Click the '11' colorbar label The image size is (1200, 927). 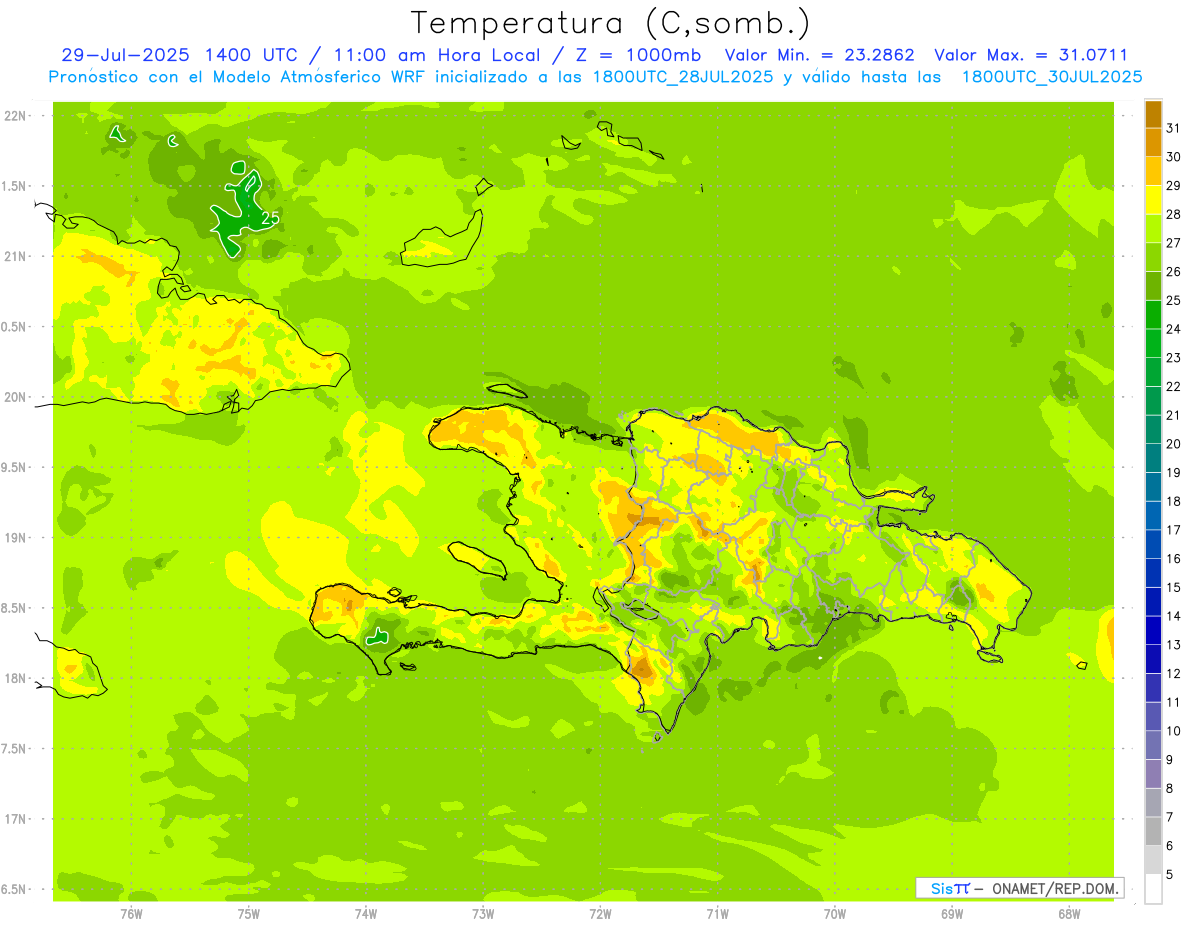pyautogui.click(x=1173, y=702)
